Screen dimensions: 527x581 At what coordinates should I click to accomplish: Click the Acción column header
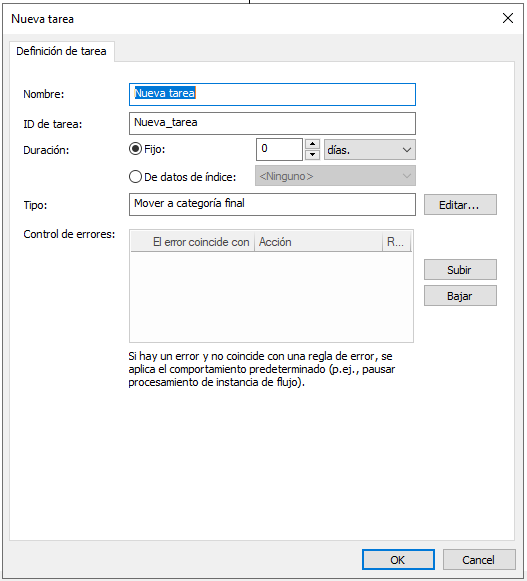pos(318,242)
